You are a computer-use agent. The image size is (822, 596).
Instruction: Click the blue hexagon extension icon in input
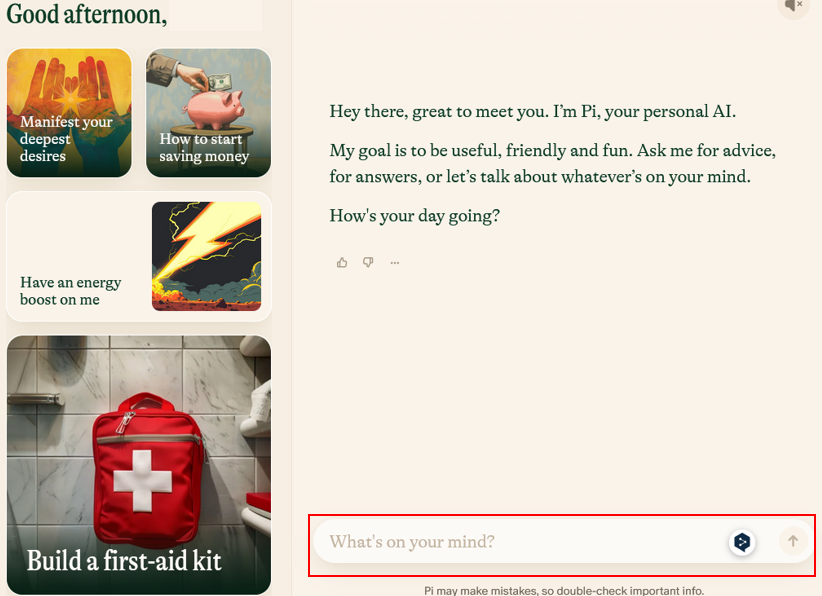(x=742, y=541)
